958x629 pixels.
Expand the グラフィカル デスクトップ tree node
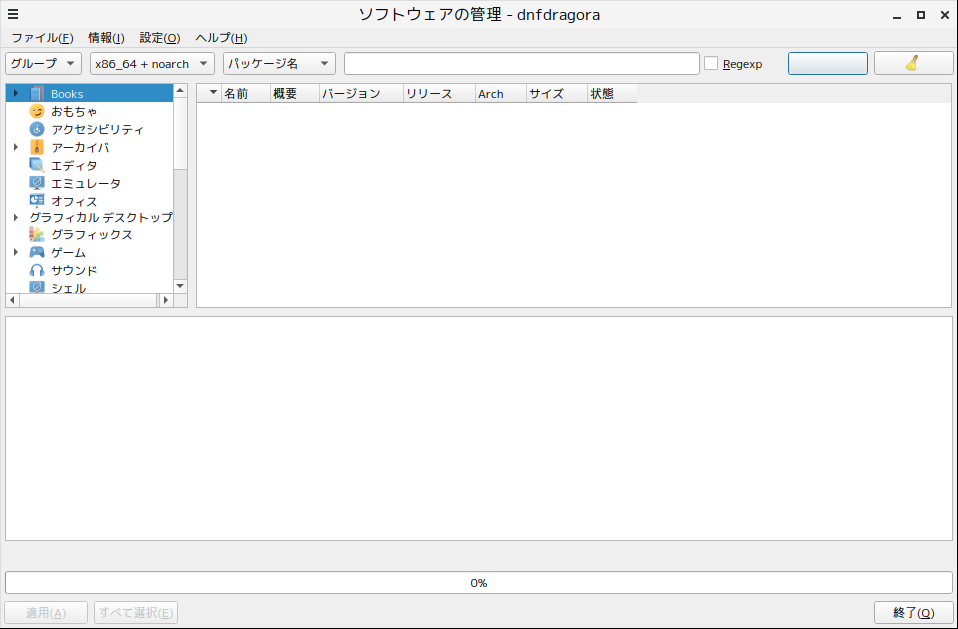16,217
